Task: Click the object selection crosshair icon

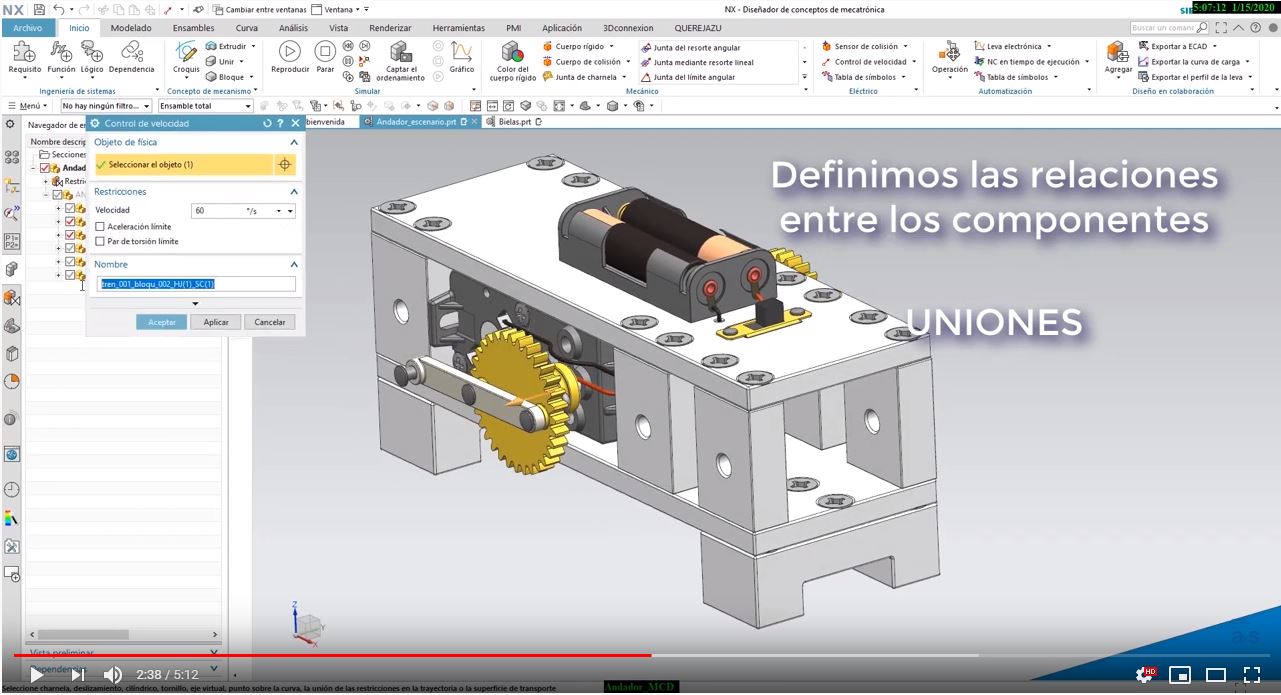Action: pyautogui.click(x=284, y=165)
